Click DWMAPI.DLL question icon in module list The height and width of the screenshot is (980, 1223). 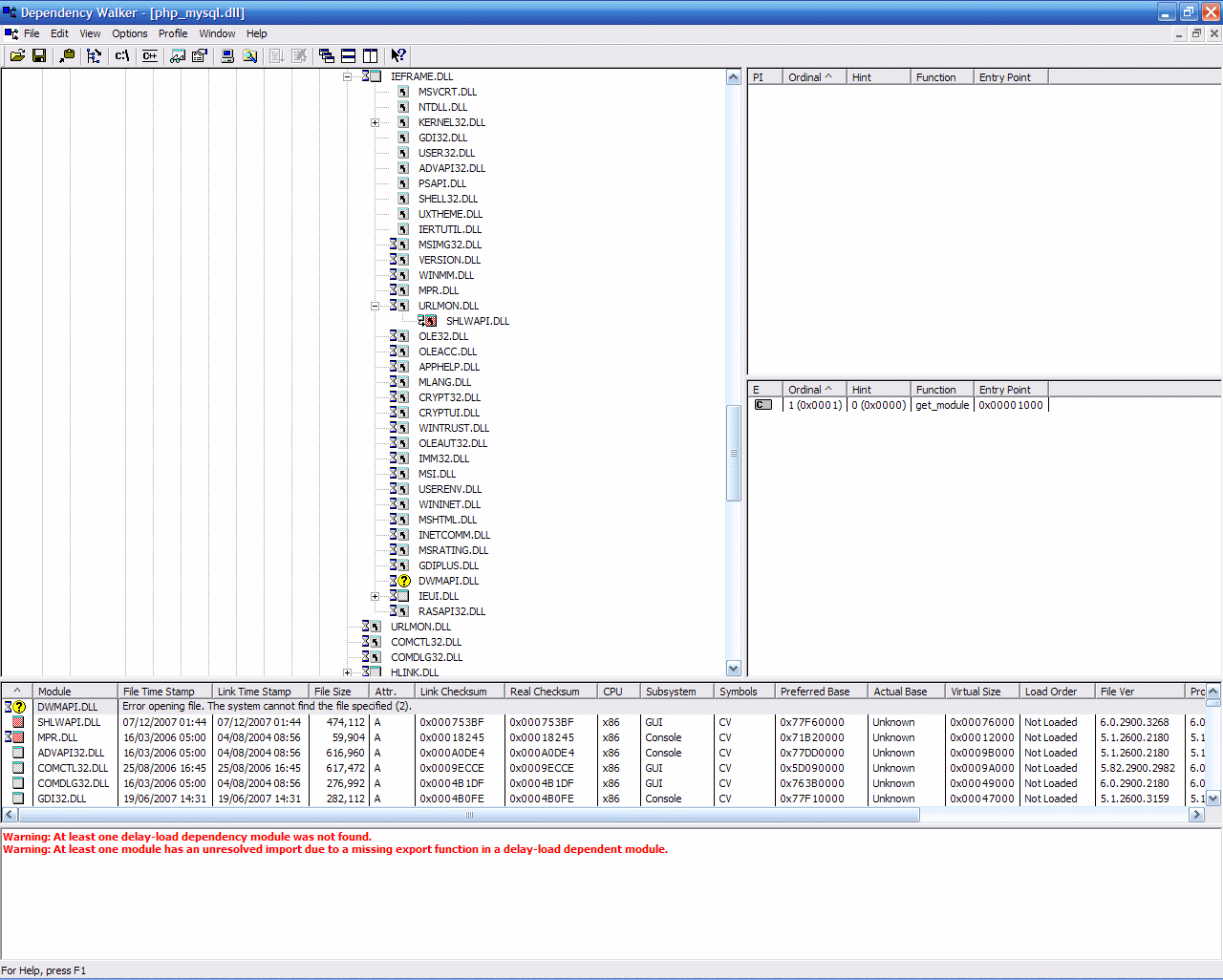[18, 707]
